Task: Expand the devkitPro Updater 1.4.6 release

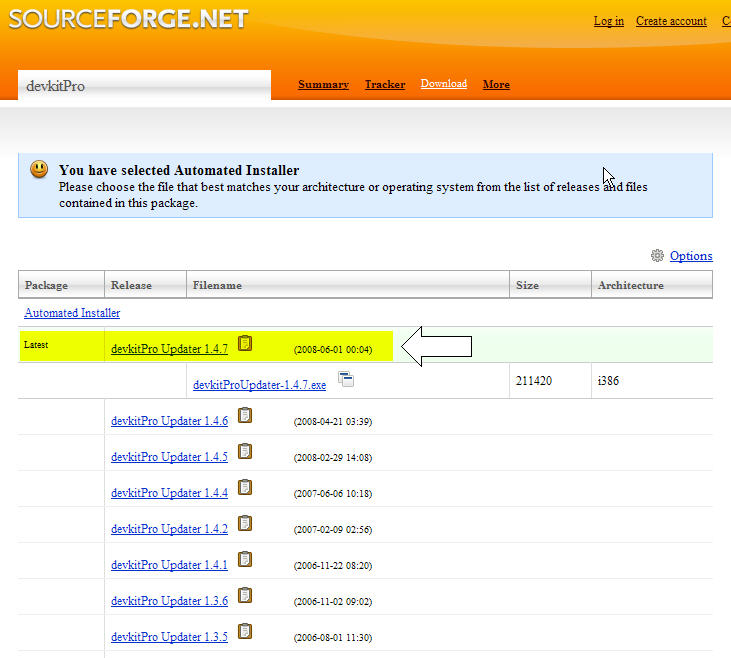Action: pos(169,421)
